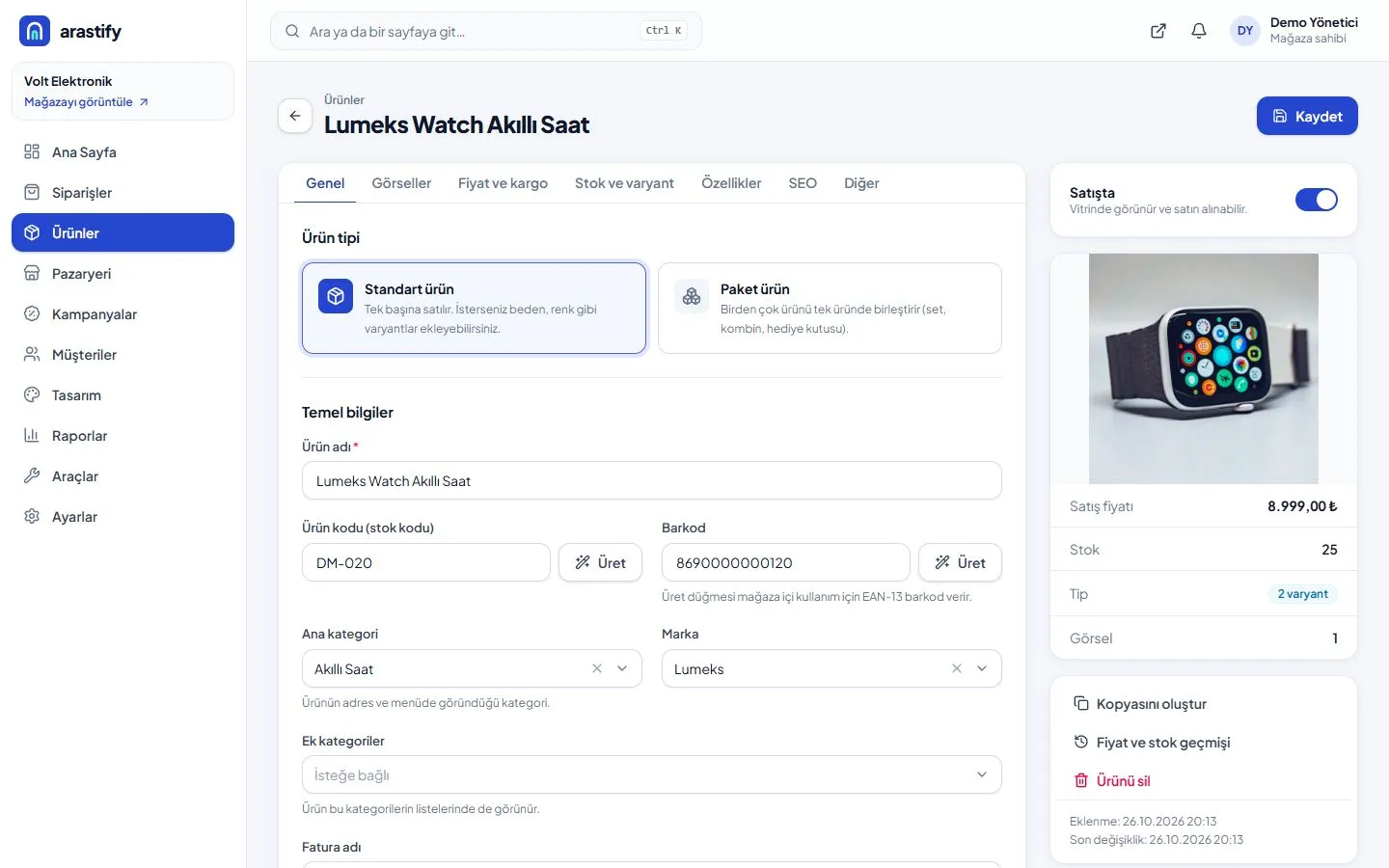Open the Özellikler tab
1389x868 pixels.
click(731, 183)
